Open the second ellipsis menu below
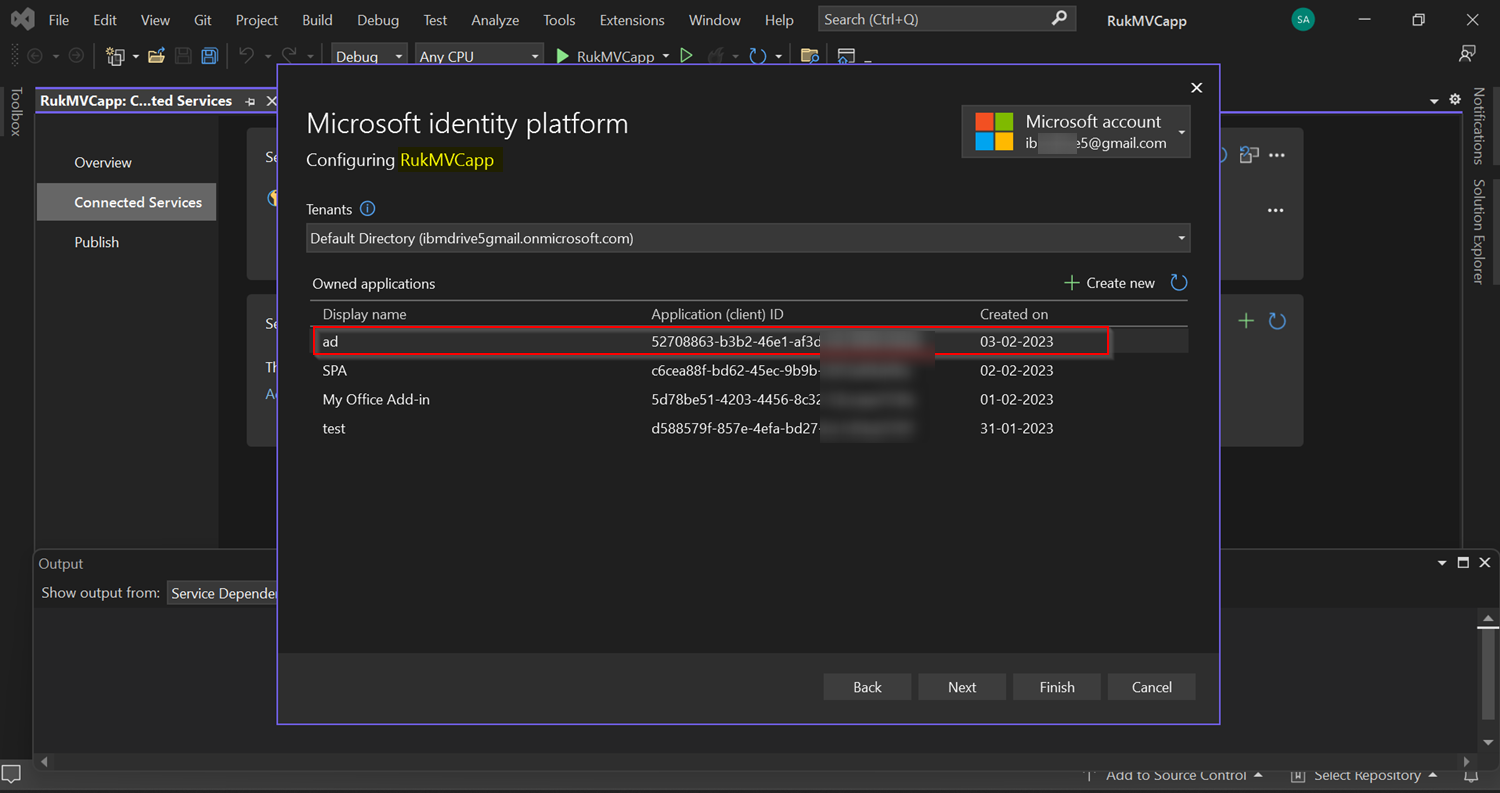 coord(1276,211)
